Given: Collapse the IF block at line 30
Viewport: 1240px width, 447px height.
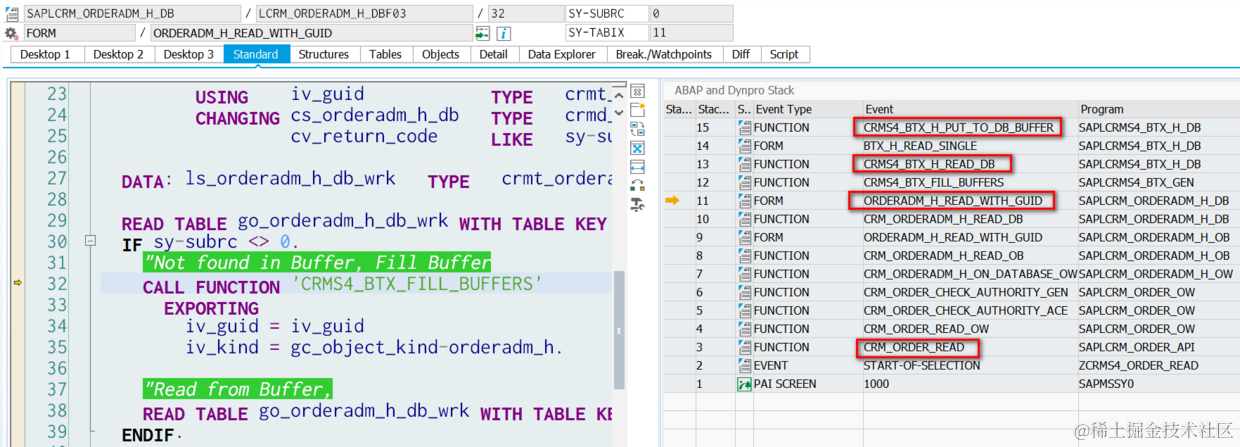Looking at the screenshot, I should [x=91, y=241].
